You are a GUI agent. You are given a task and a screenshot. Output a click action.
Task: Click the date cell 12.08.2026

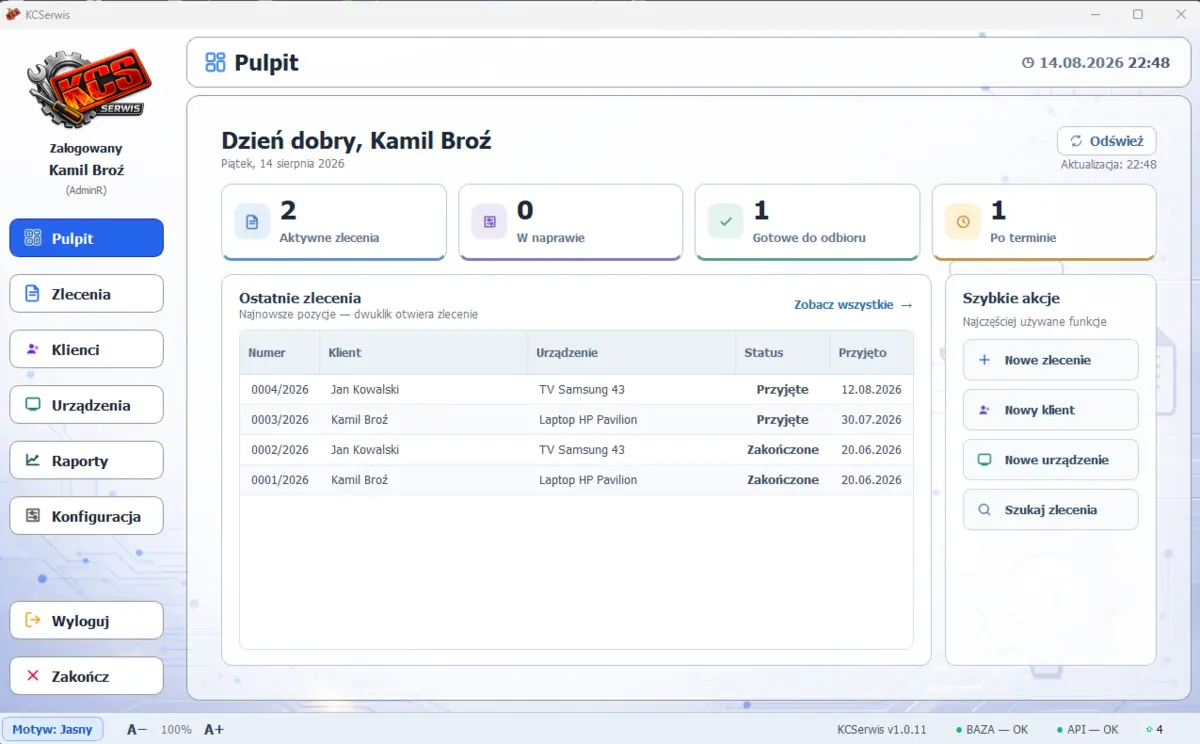pyautogui.click(x=872, y=390)
